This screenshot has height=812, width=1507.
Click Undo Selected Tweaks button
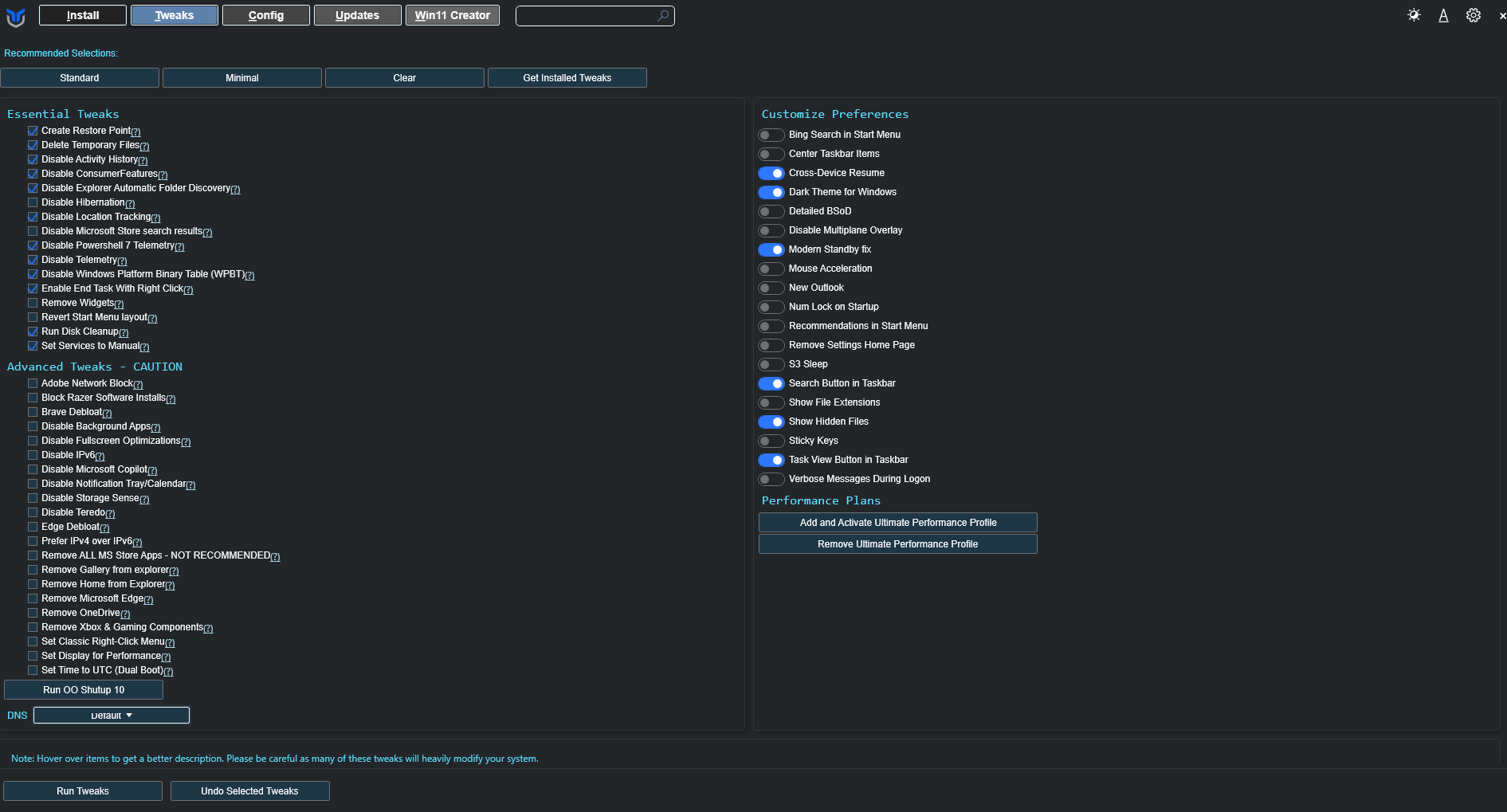[250, 791]
